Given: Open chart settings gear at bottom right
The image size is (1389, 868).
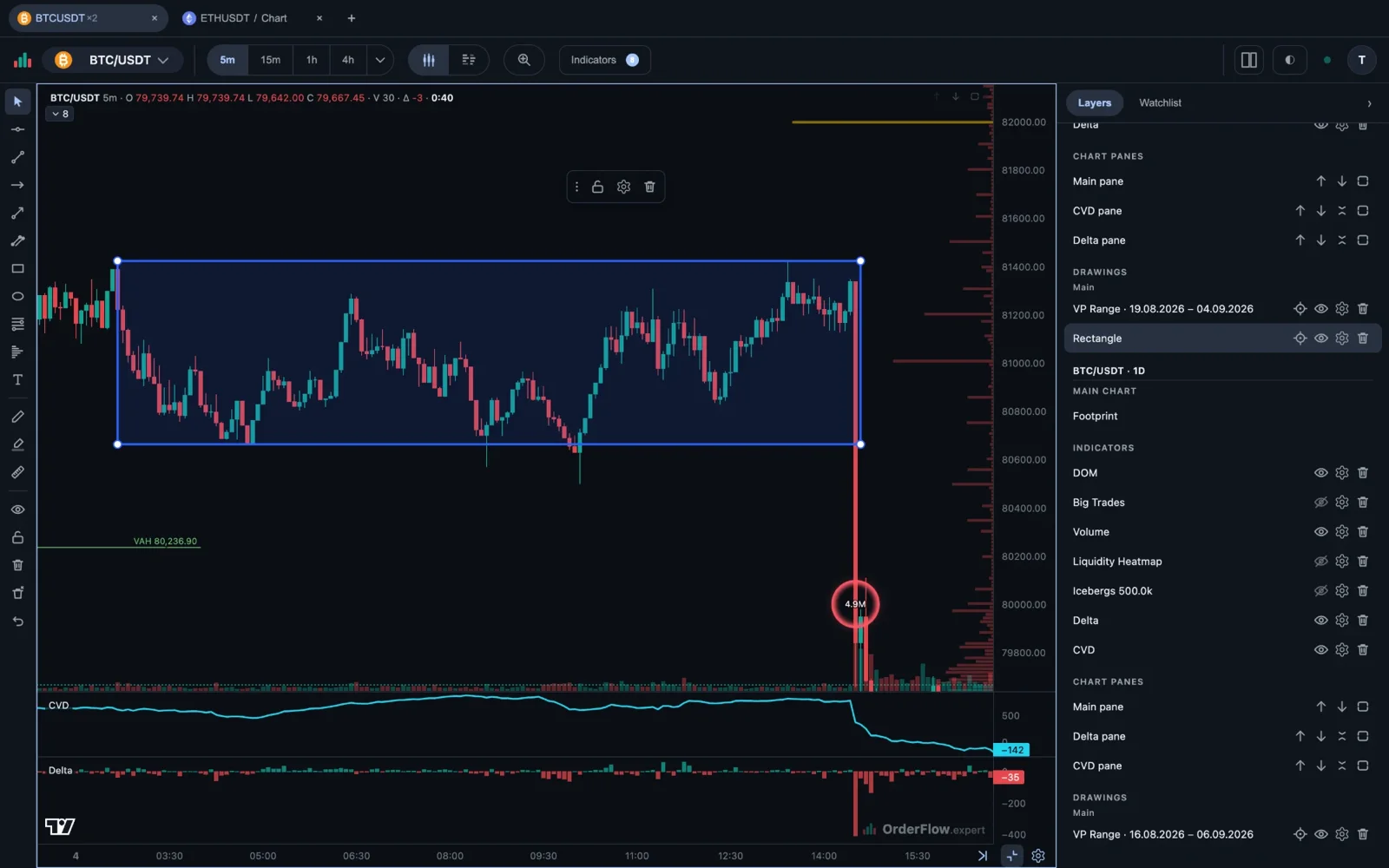Looking at the screenshot, I should click(x=1038, y=856).
